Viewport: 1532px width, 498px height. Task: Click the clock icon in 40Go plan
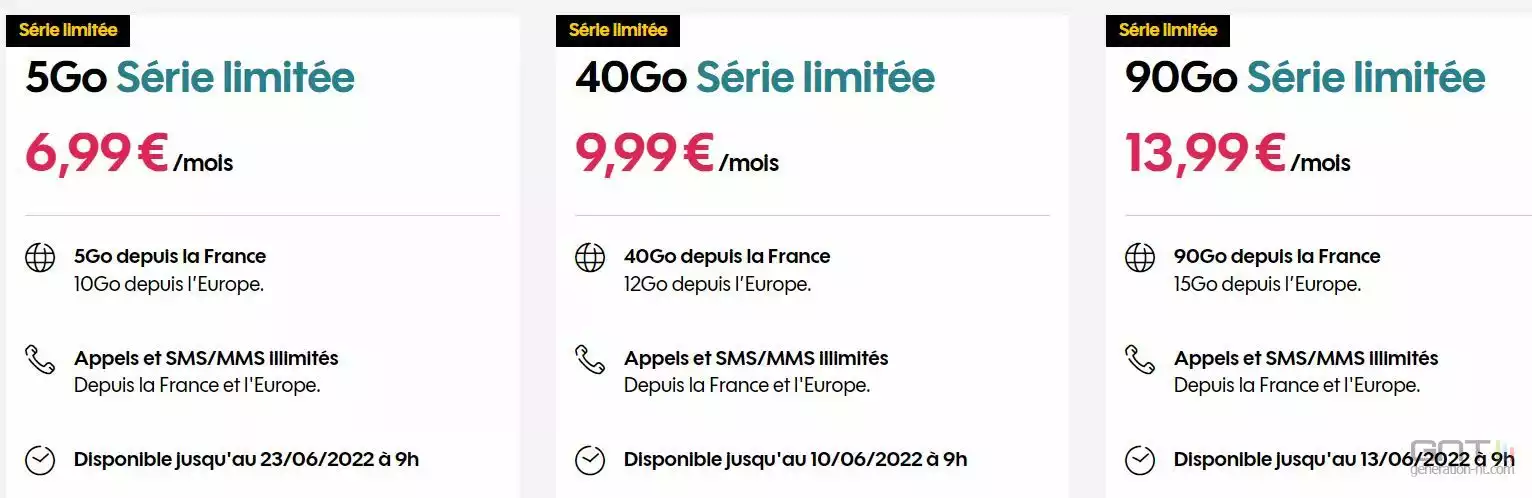(x=590, y=460)
